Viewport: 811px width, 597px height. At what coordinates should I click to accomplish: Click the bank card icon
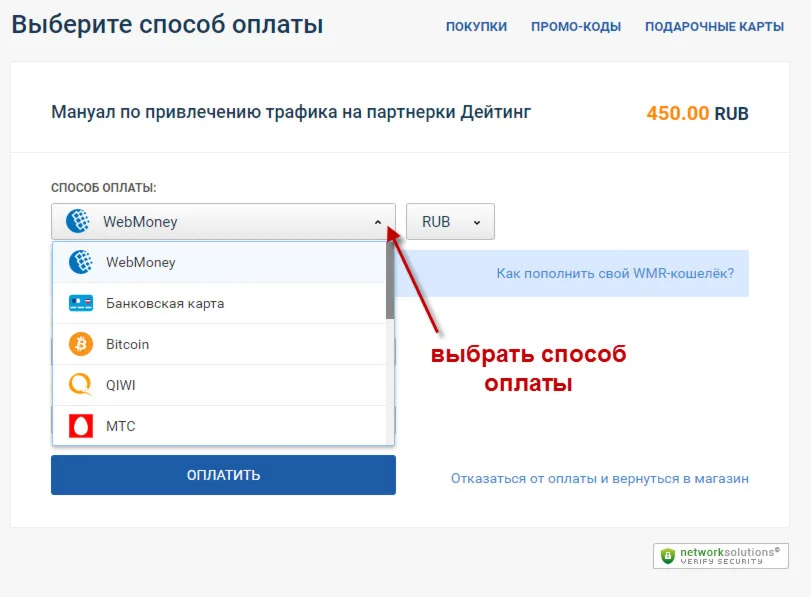point(81,303)
